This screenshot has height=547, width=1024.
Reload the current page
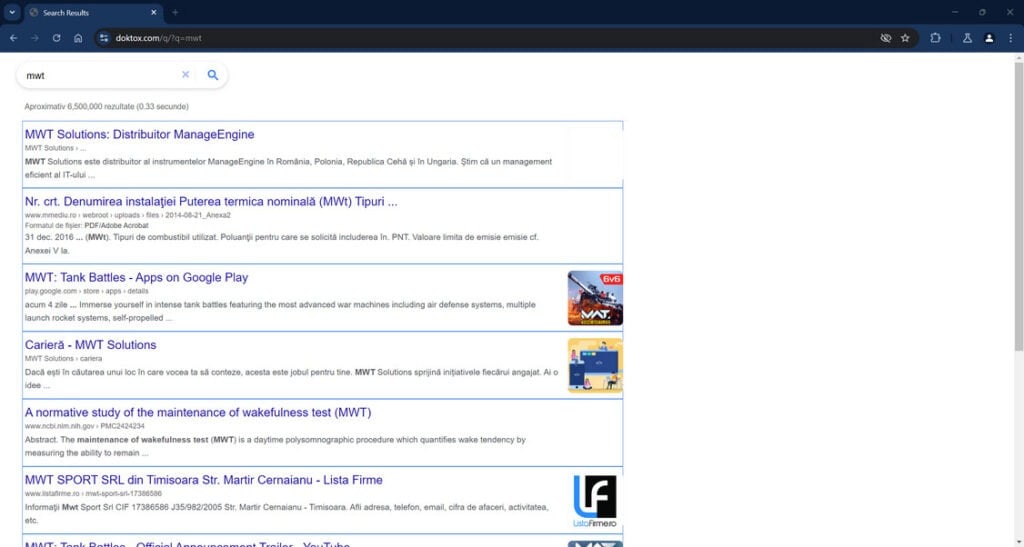(56, 38)
